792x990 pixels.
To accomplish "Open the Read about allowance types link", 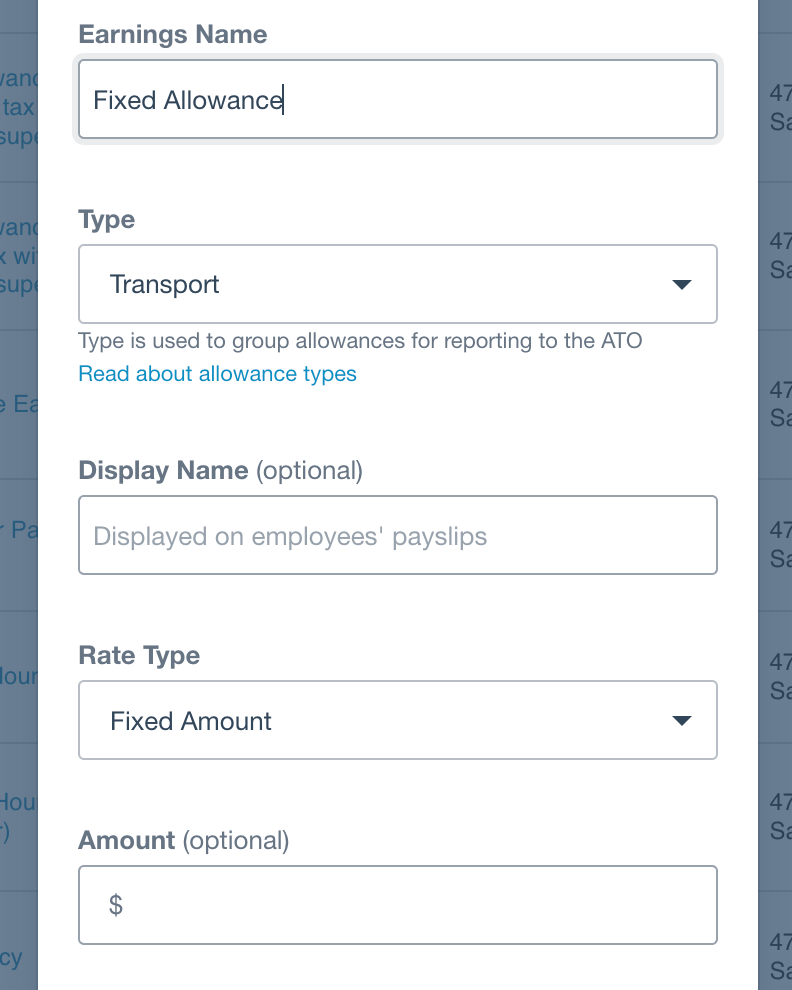I will 217,374.
